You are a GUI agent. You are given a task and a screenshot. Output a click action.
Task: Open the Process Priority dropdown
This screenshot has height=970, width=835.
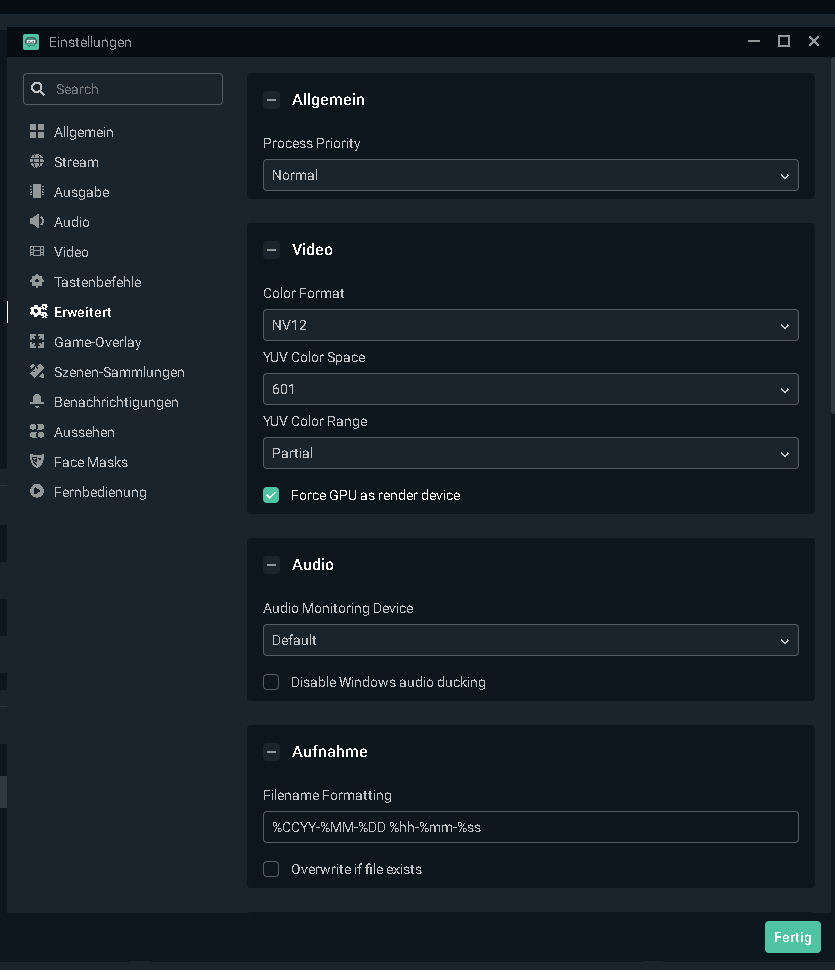click(x=530, y=175)
